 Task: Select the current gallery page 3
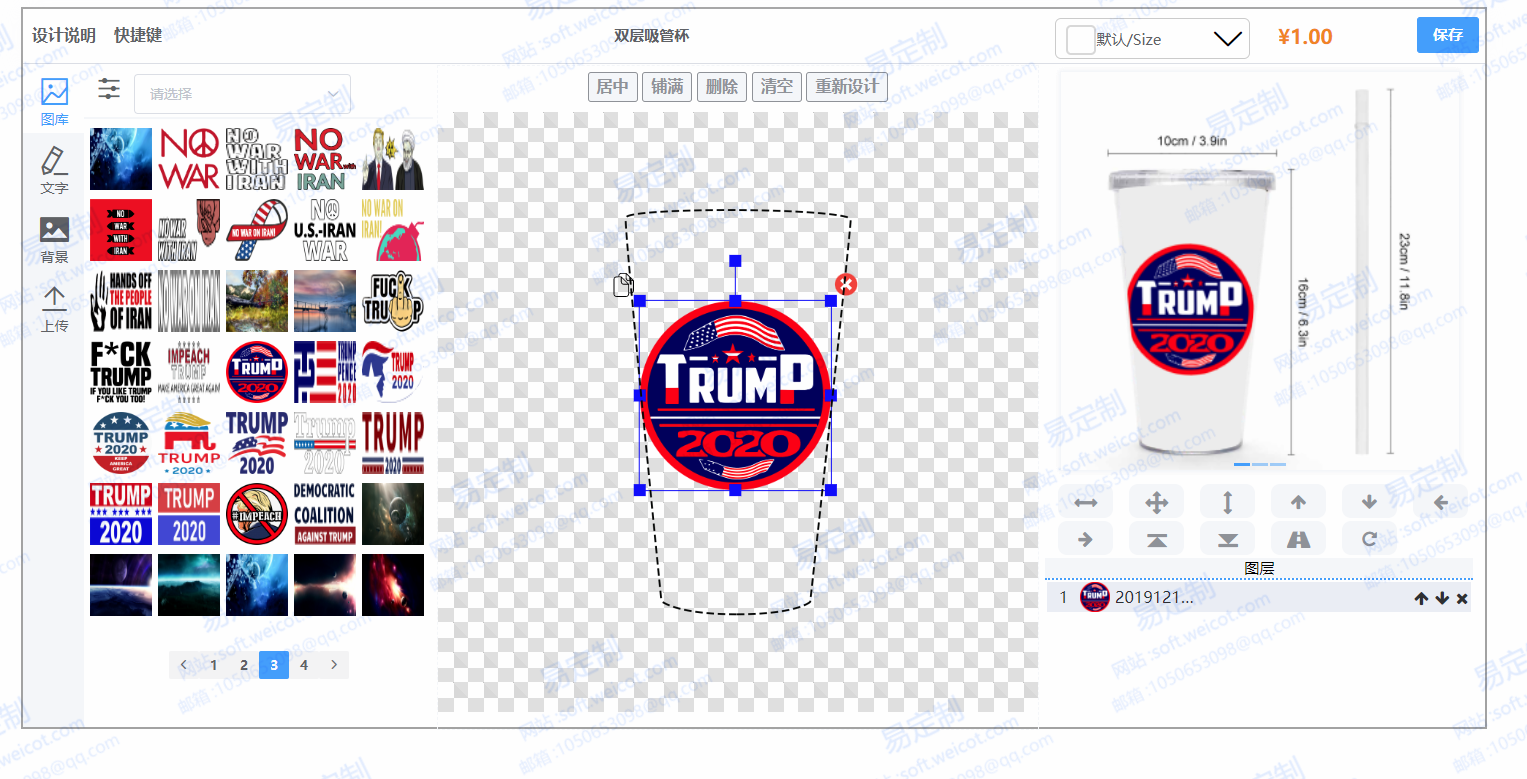274,664
